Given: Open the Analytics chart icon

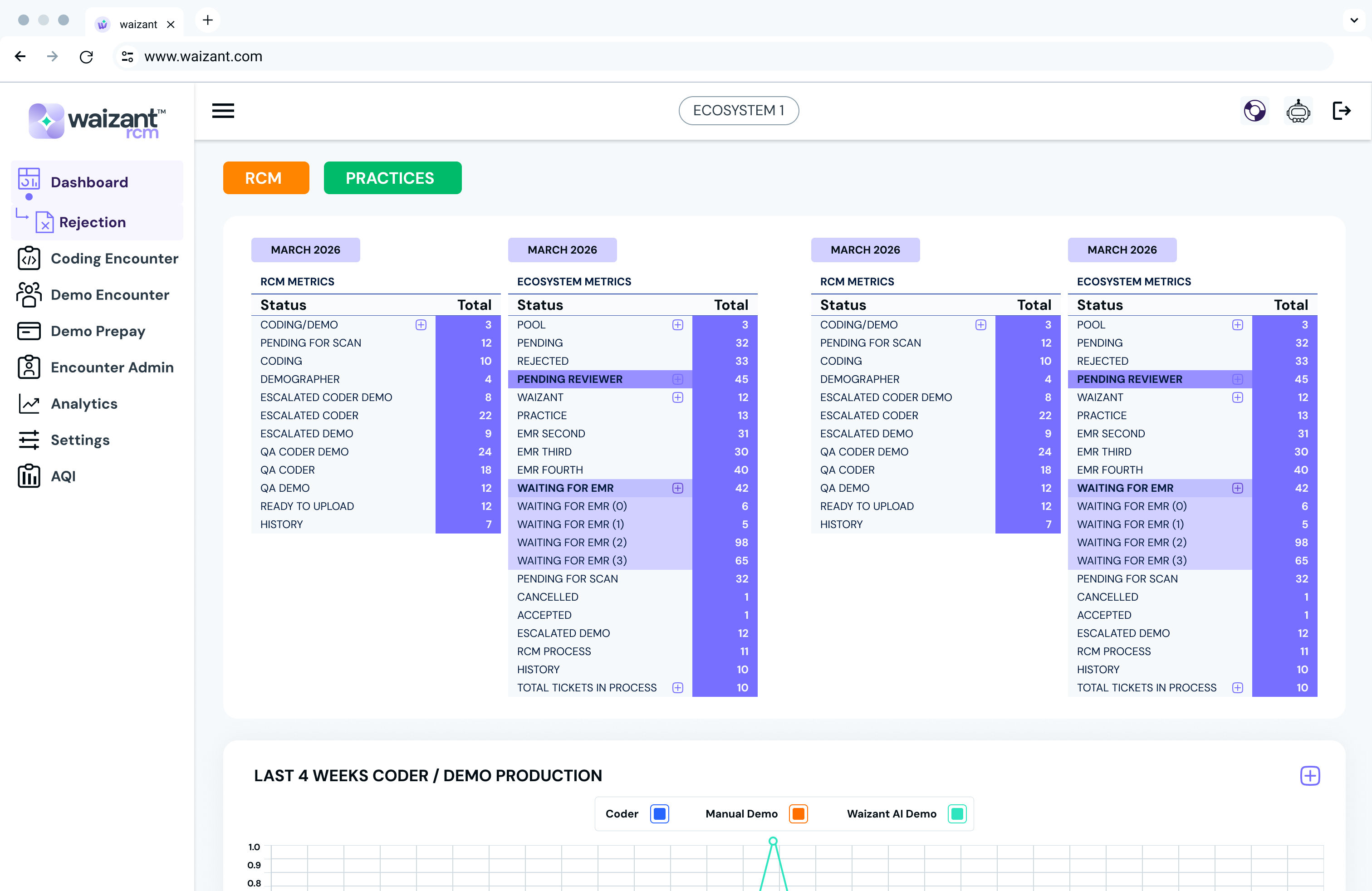Looking at the screenshot, I should click(x=29, y=404).
